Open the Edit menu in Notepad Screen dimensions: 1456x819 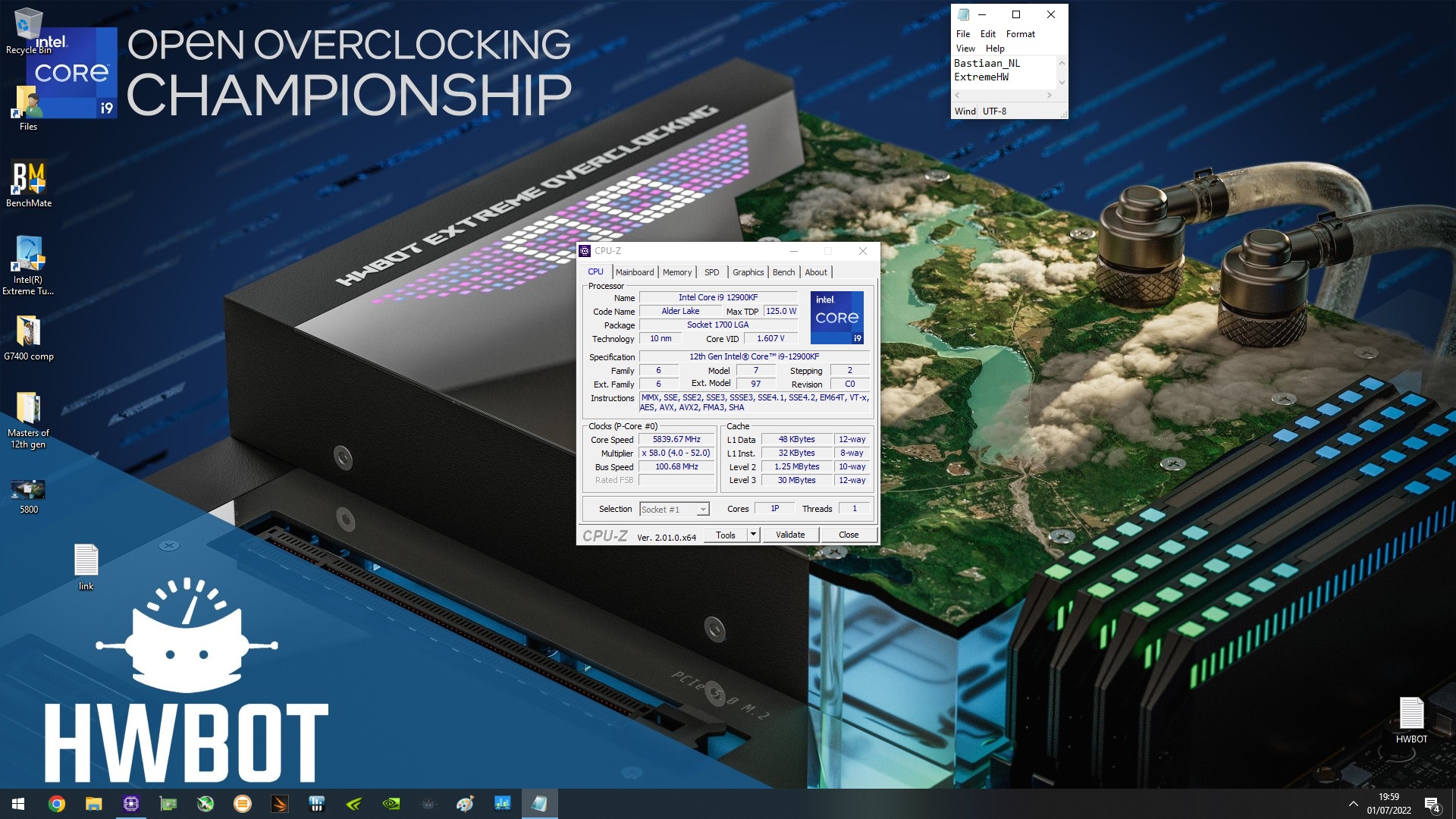987,34
